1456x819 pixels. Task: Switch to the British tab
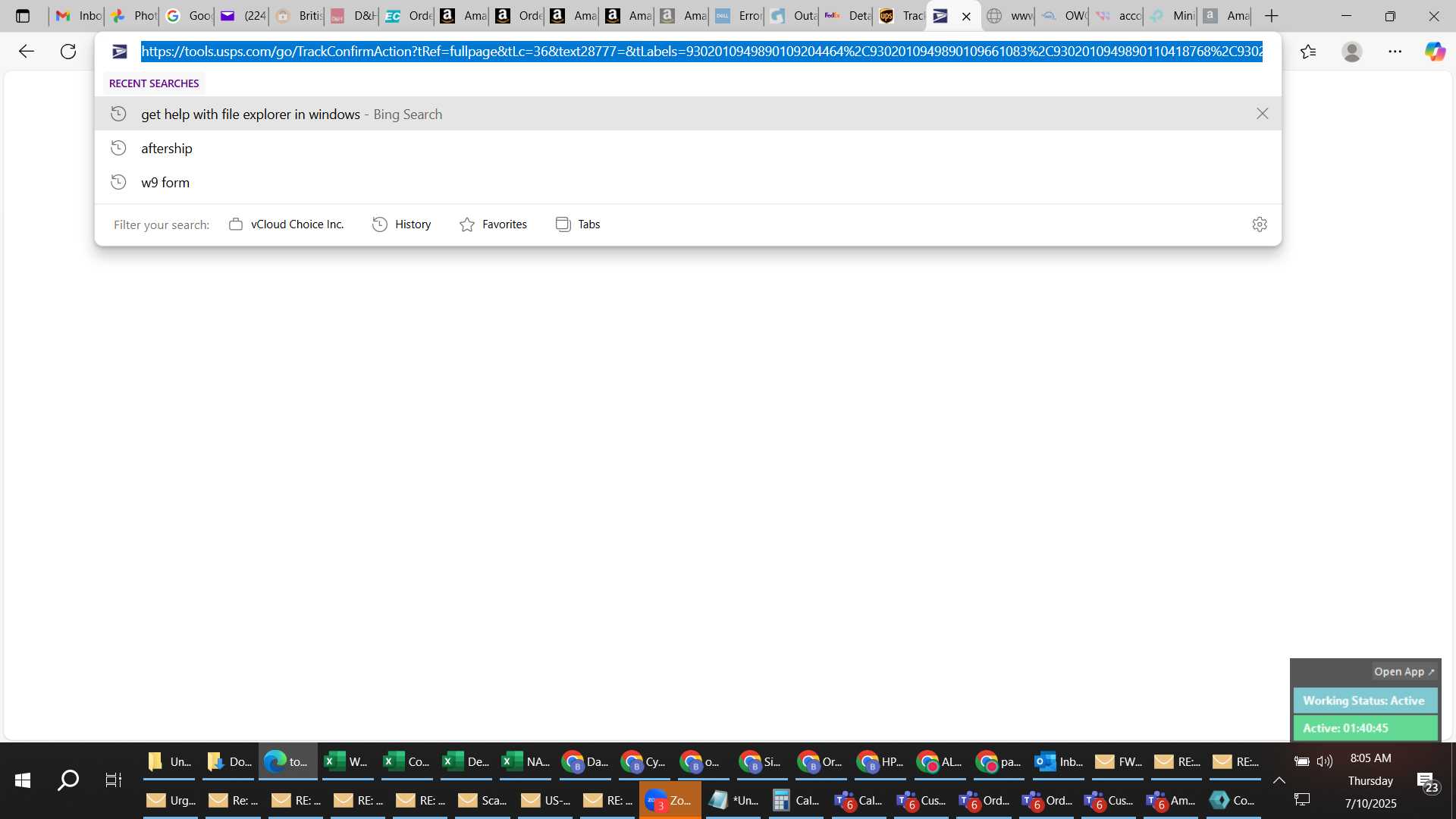[x=298, y=16]
